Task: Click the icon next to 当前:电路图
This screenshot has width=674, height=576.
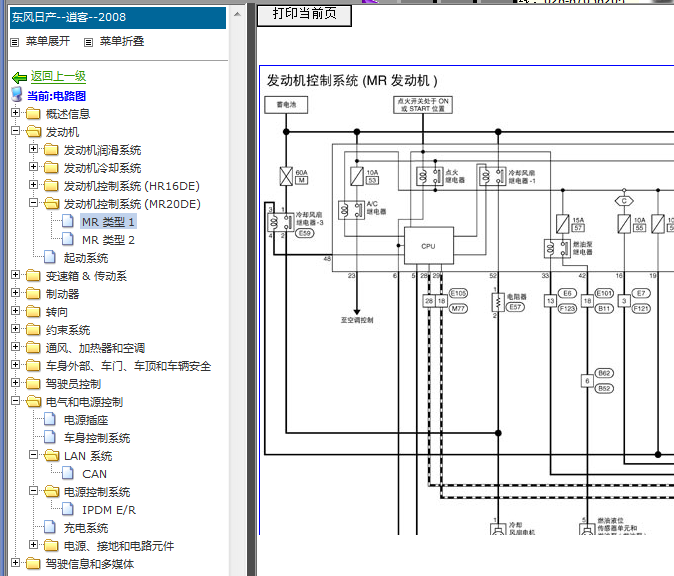Action: 17,95
